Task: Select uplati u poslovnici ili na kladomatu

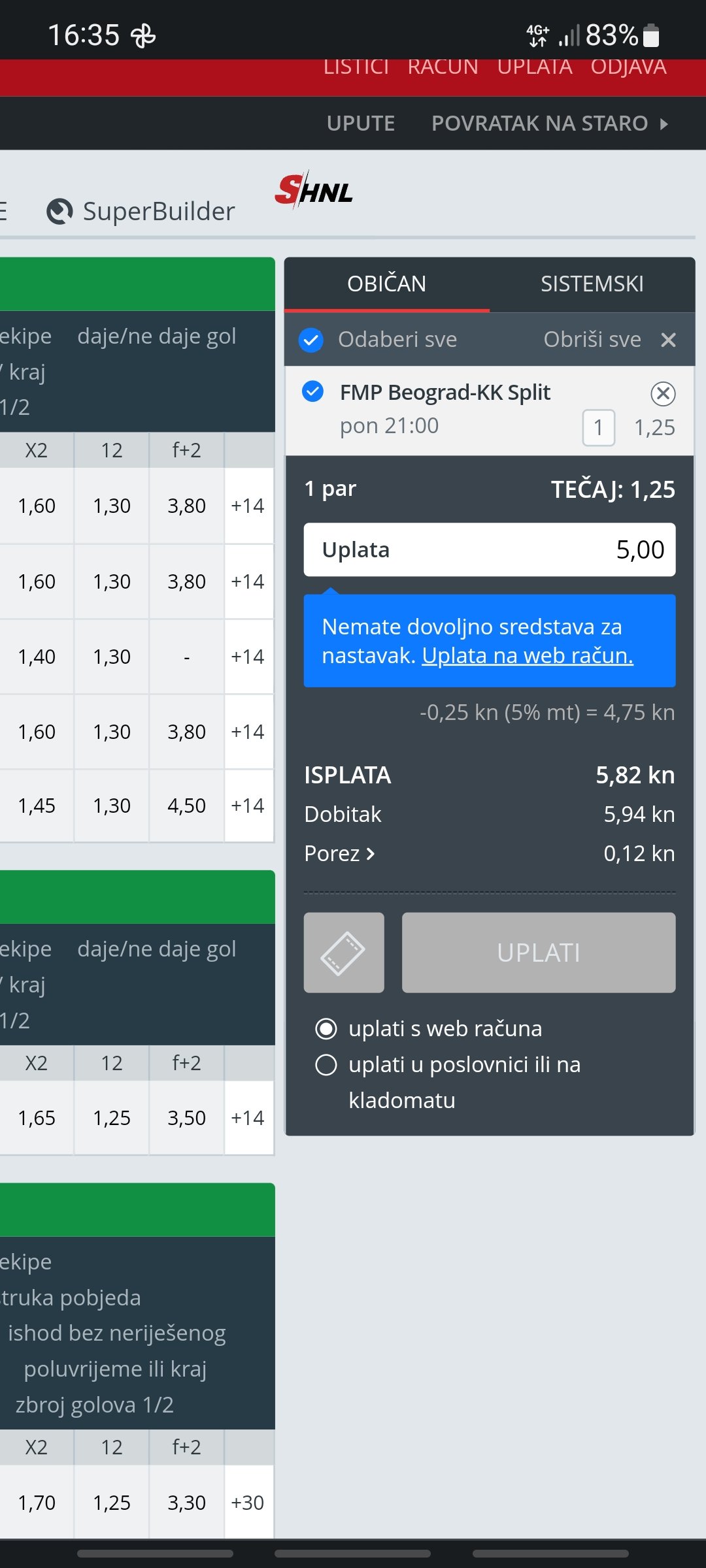Action: click(326, 1065)
